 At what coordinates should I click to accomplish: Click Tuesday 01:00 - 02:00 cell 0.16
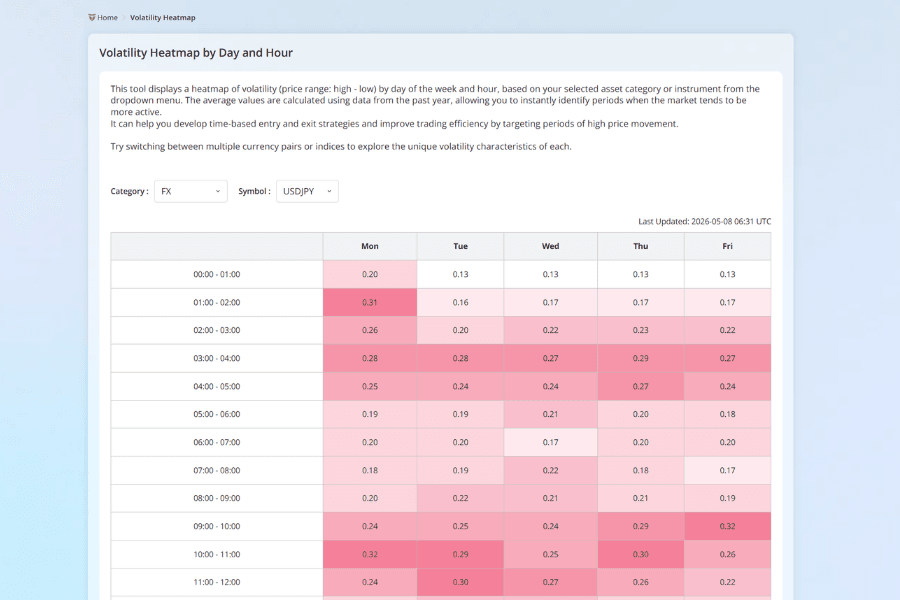[460, 303]
